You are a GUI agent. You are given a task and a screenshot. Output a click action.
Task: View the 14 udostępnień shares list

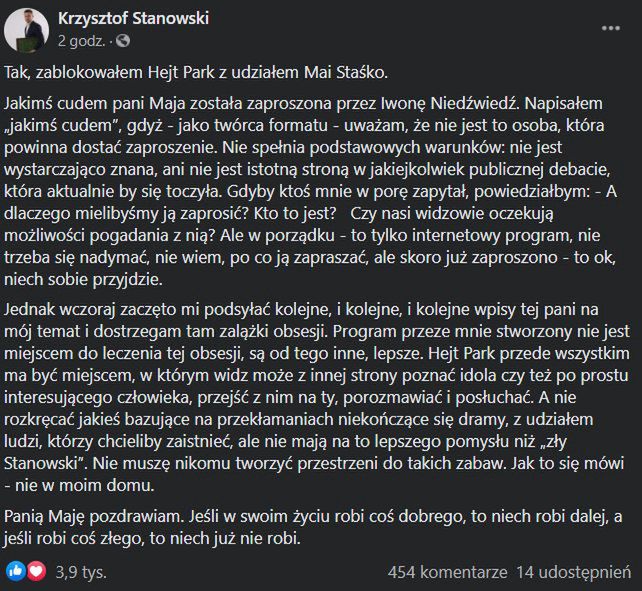point(572,572)
